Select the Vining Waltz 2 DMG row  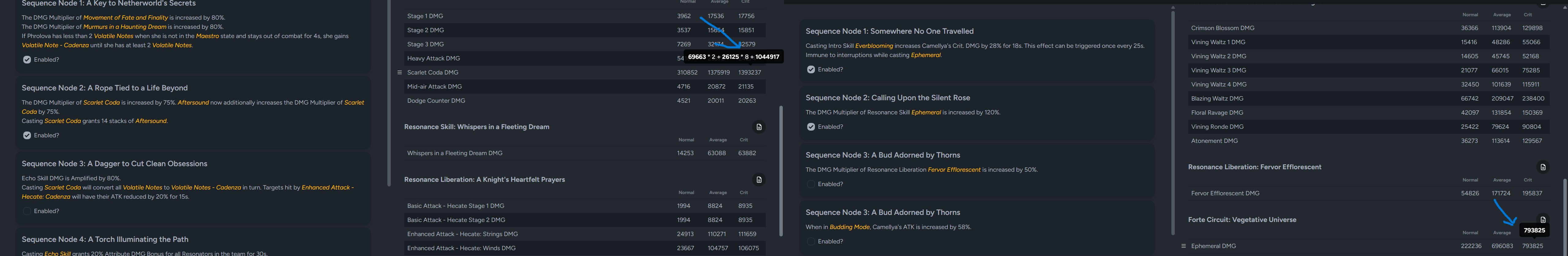1369,56
